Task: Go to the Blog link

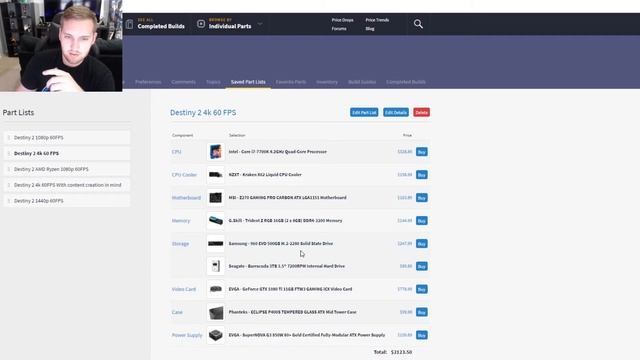Action: coord(370,29)
